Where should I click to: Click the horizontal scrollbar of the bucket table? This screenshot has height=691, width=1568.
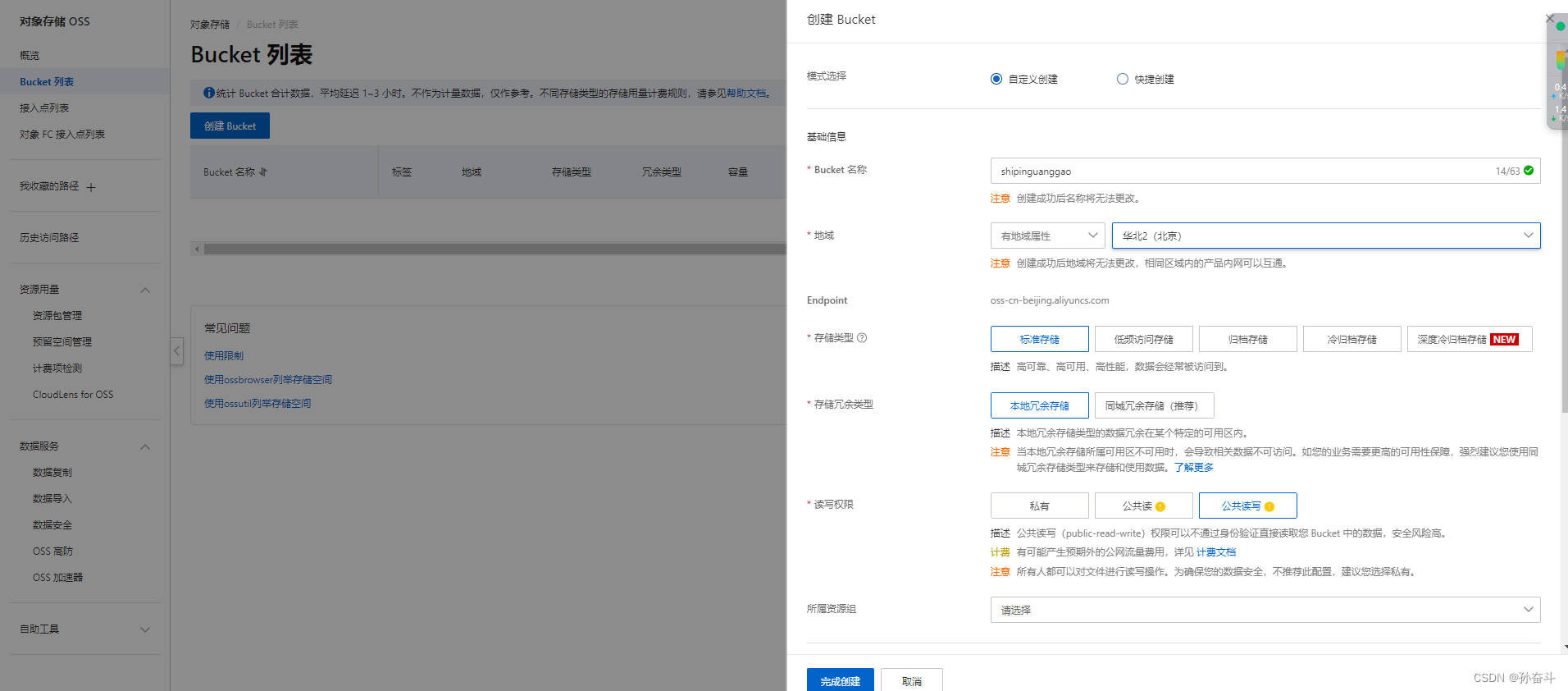[x=495, y=249]
